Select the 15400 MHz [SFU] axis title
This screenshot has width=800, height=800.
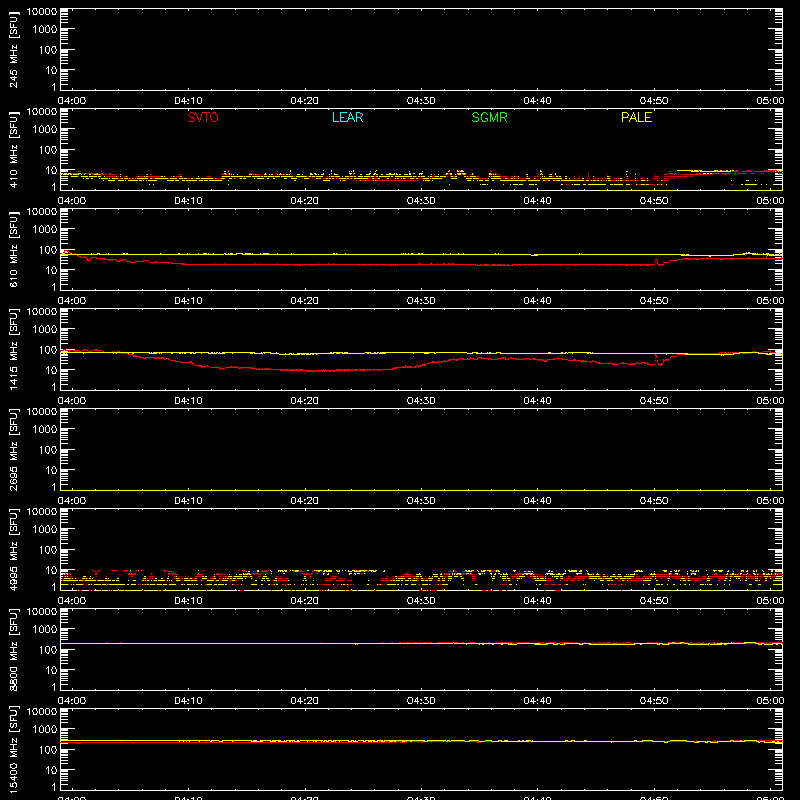pyautogui.click(x=14, y=749)
